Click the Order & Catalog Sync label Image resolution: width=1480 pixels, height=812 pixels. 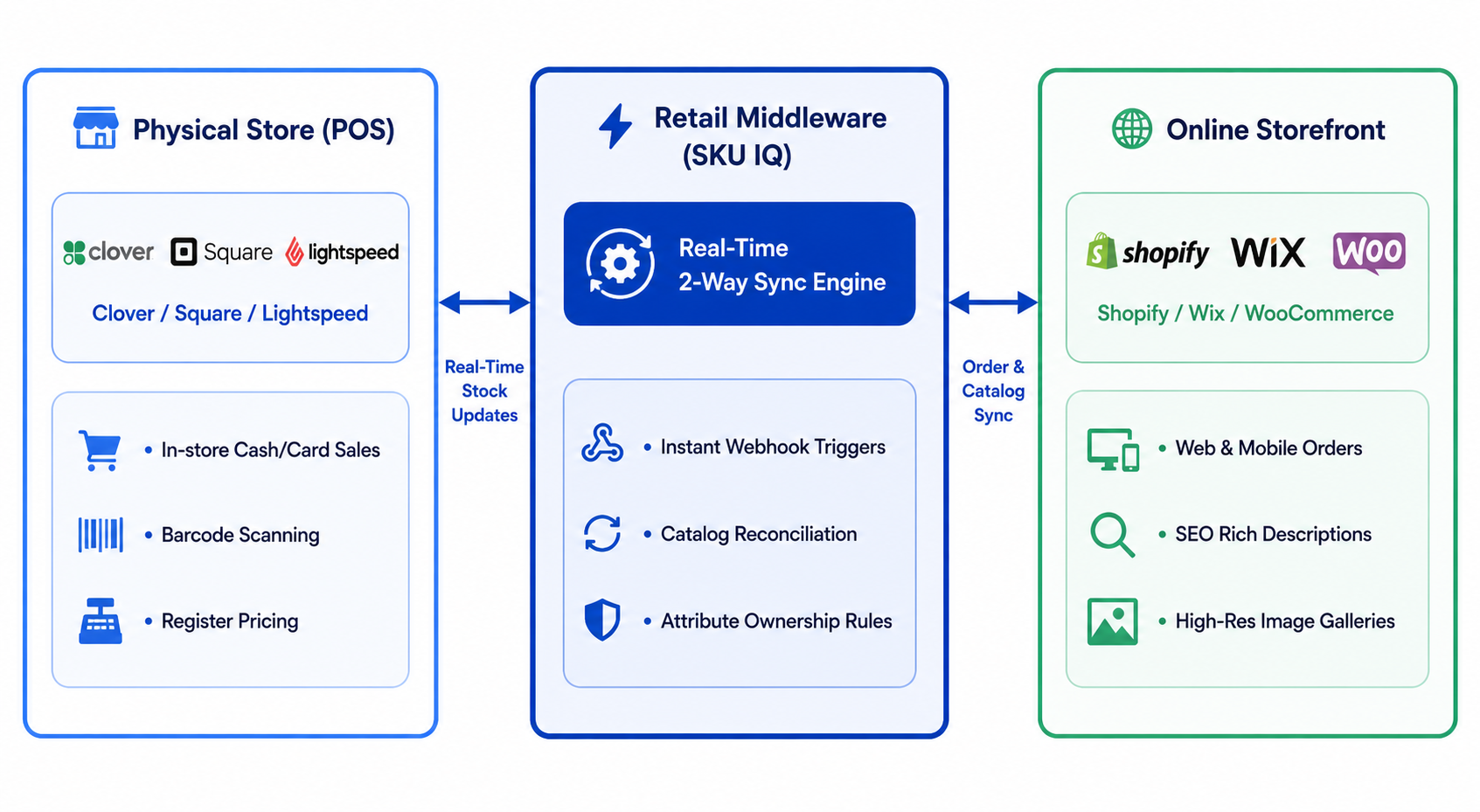993,391
